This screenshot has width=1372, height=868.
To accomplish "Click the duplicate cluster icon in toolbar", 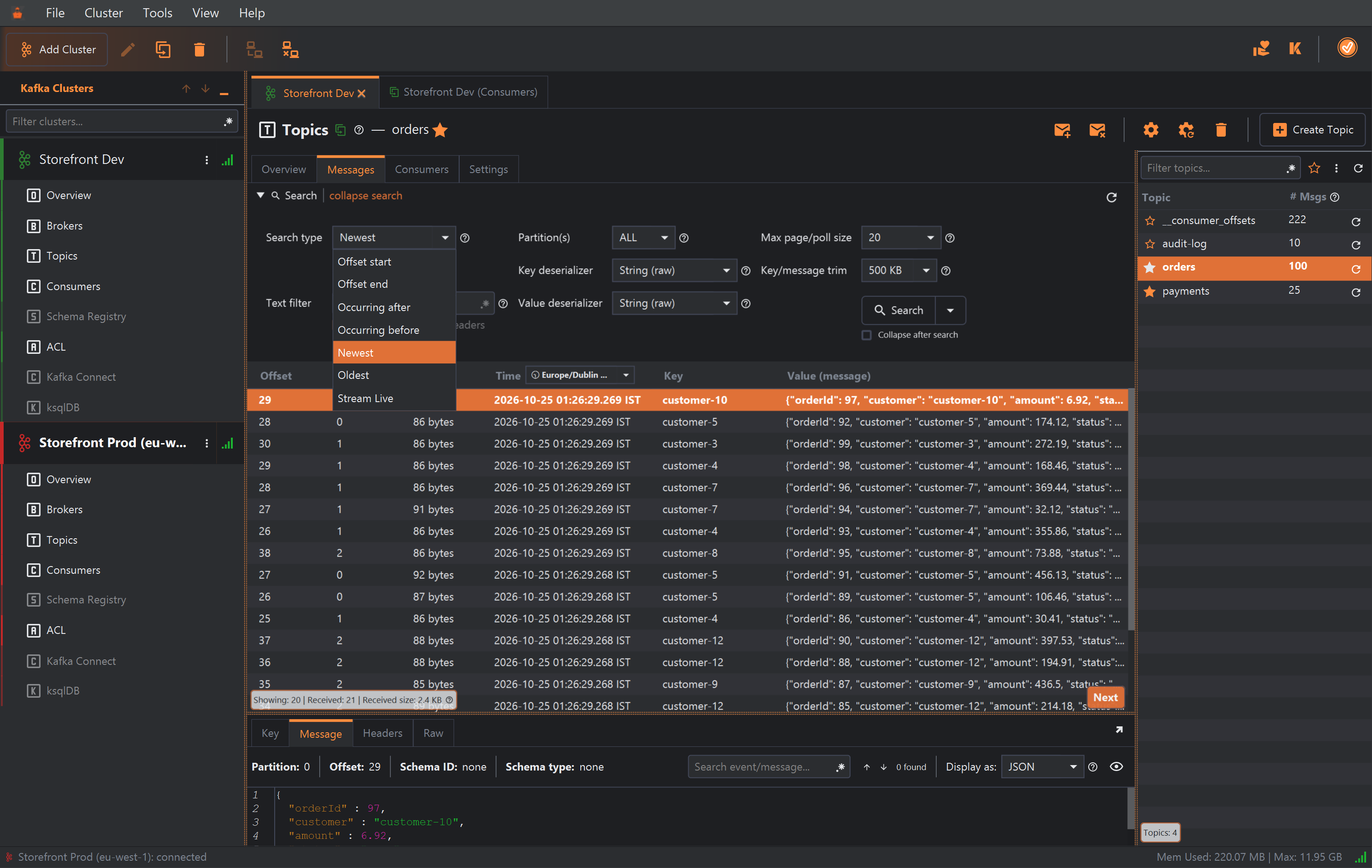I will [x=163, y=50].
